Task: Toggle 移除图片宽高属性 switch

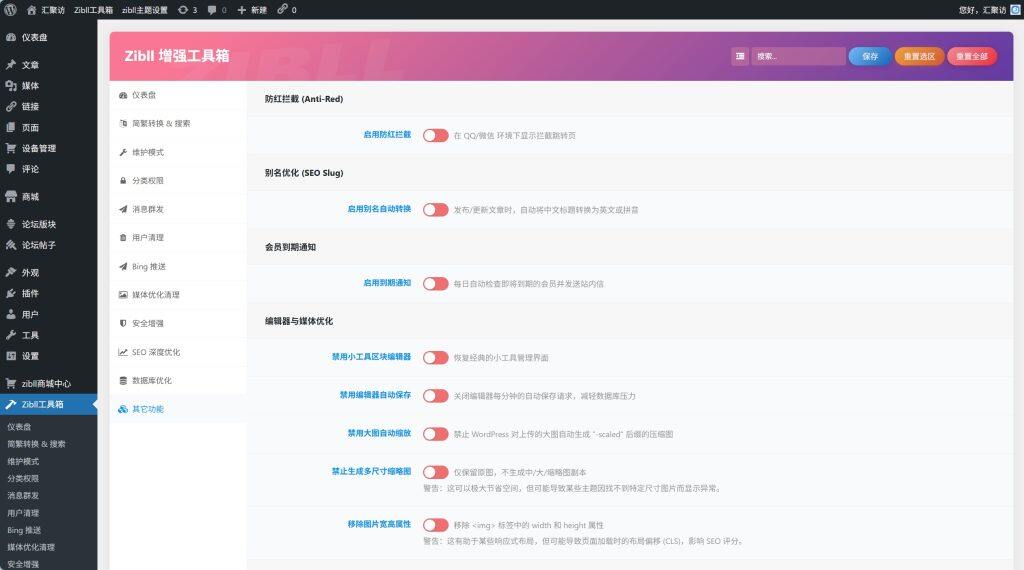Action: coord(436,525)
